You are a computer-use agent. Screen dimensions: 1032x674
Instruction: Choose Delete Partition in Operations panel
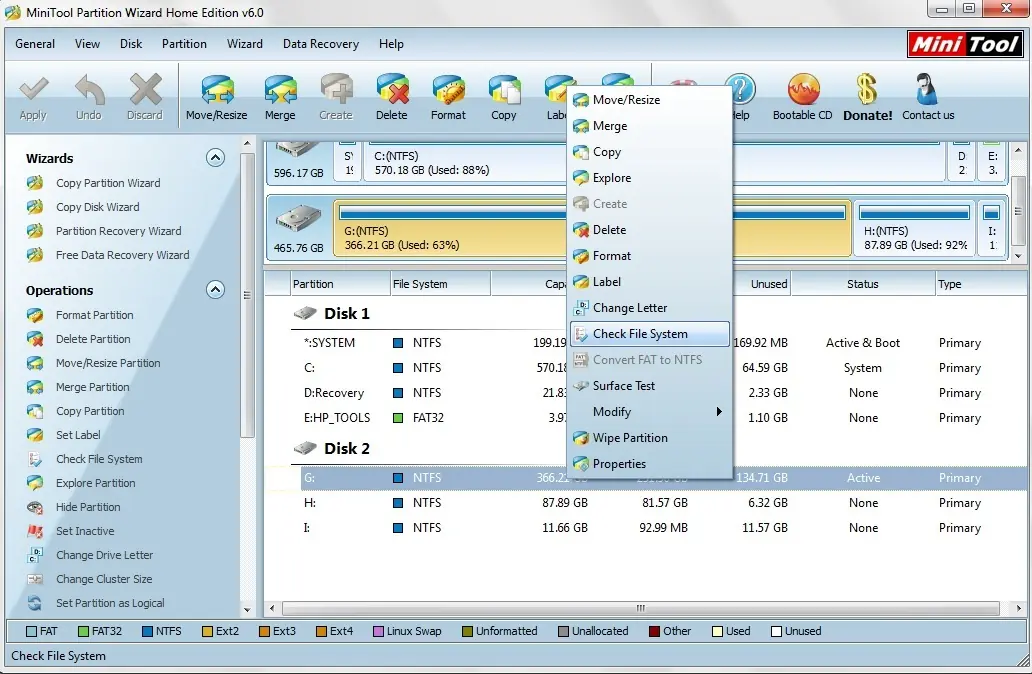coord(93,339)
